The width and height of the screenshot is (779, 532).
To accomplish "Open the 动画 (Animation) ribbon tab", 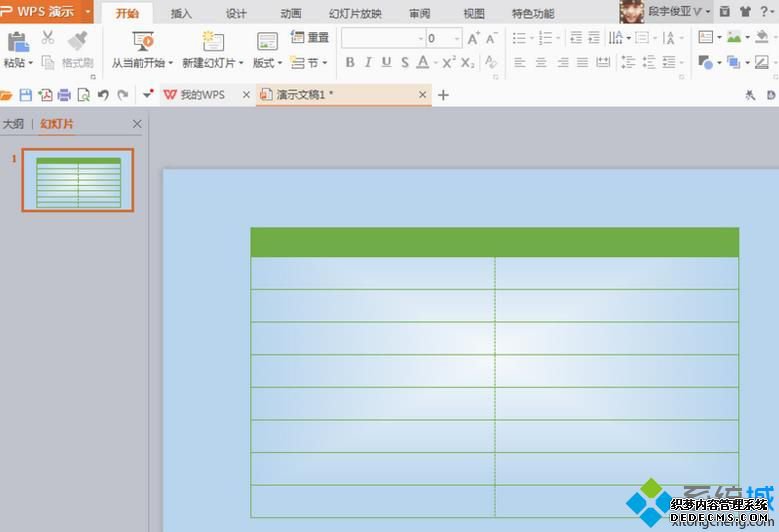I will point(291,13).
